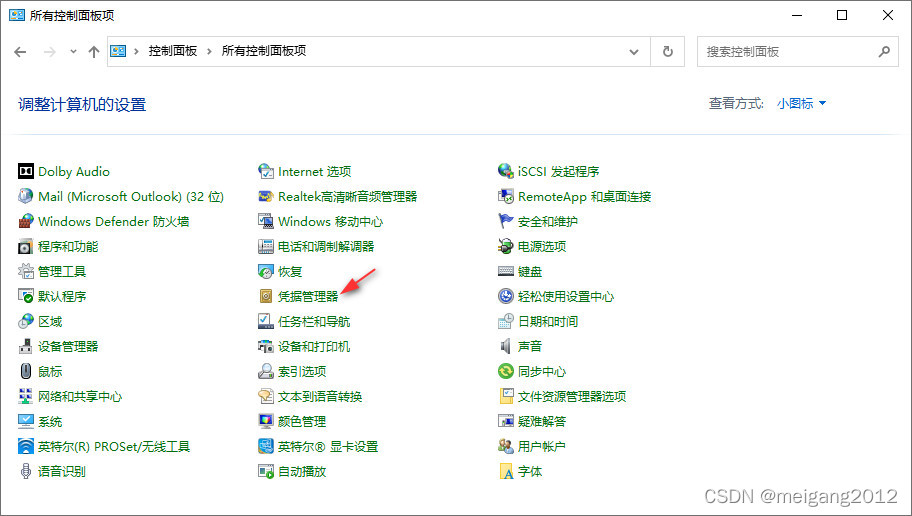The image size is (912, 516).
Task: Open the 任务栏和导航 icon
Action: [x=266, y=321]
